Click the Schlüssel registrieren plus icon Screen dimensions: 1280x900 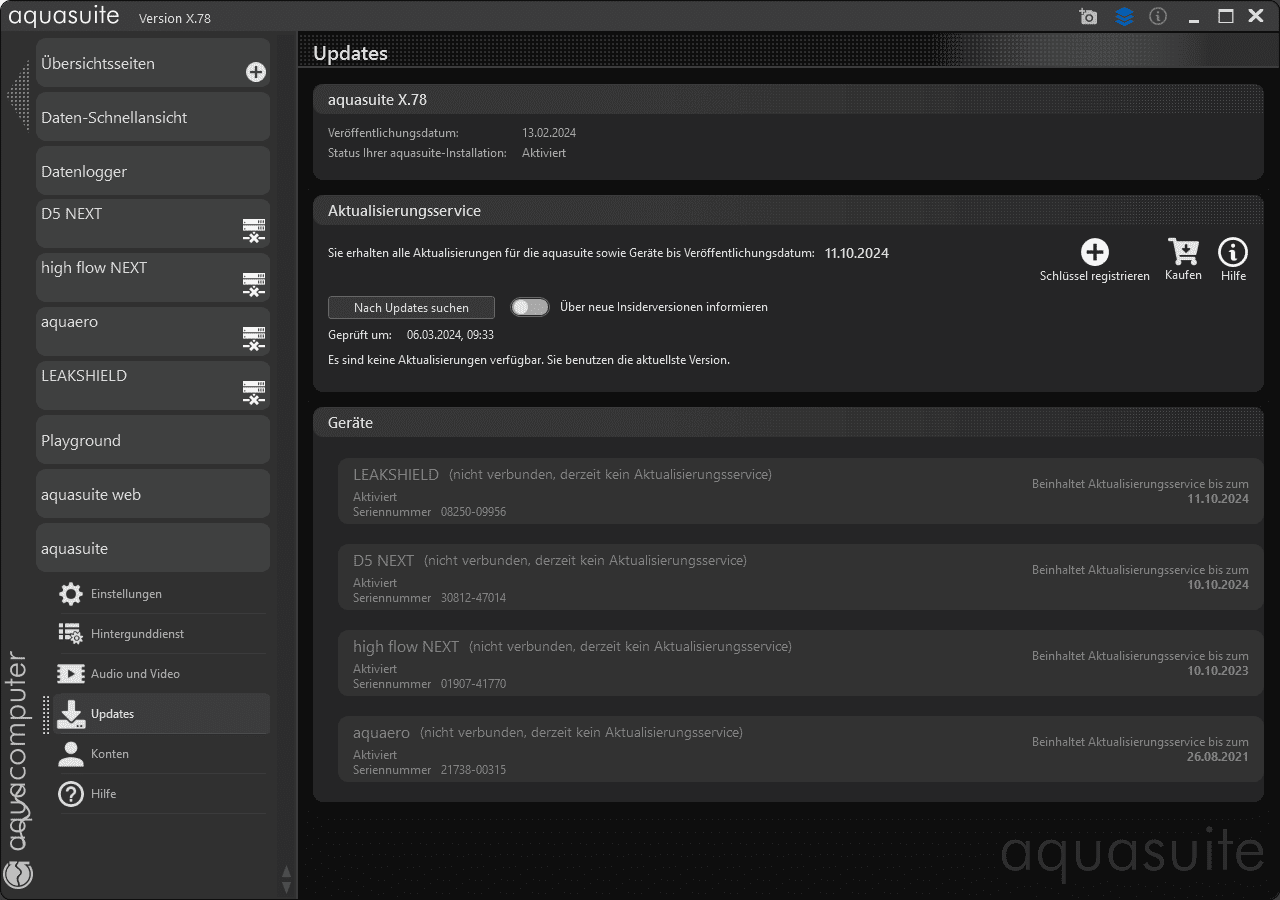click(x=1095, y=252)
